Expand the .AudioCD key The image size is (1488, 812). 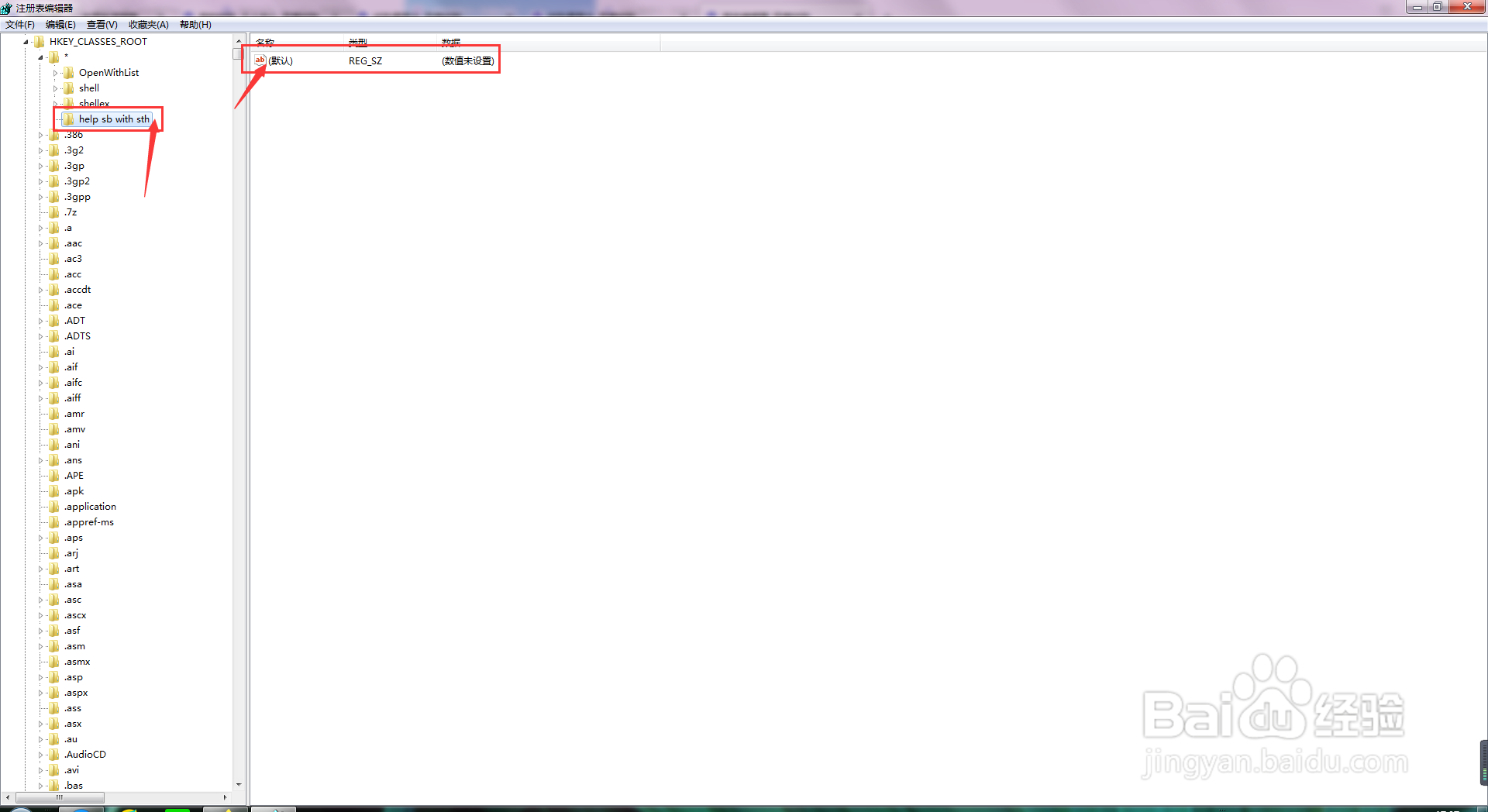pos(40,755)
